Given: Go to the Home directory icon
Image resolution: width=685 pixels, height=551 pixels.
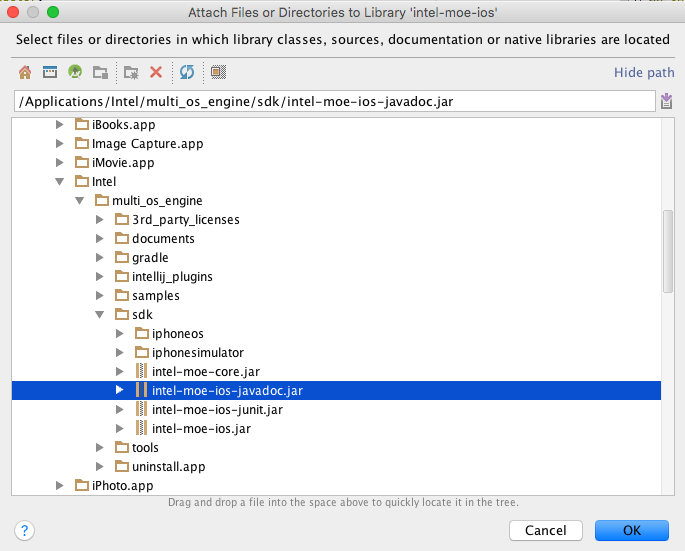Looking at the screenshot, I should click(25, 72).
